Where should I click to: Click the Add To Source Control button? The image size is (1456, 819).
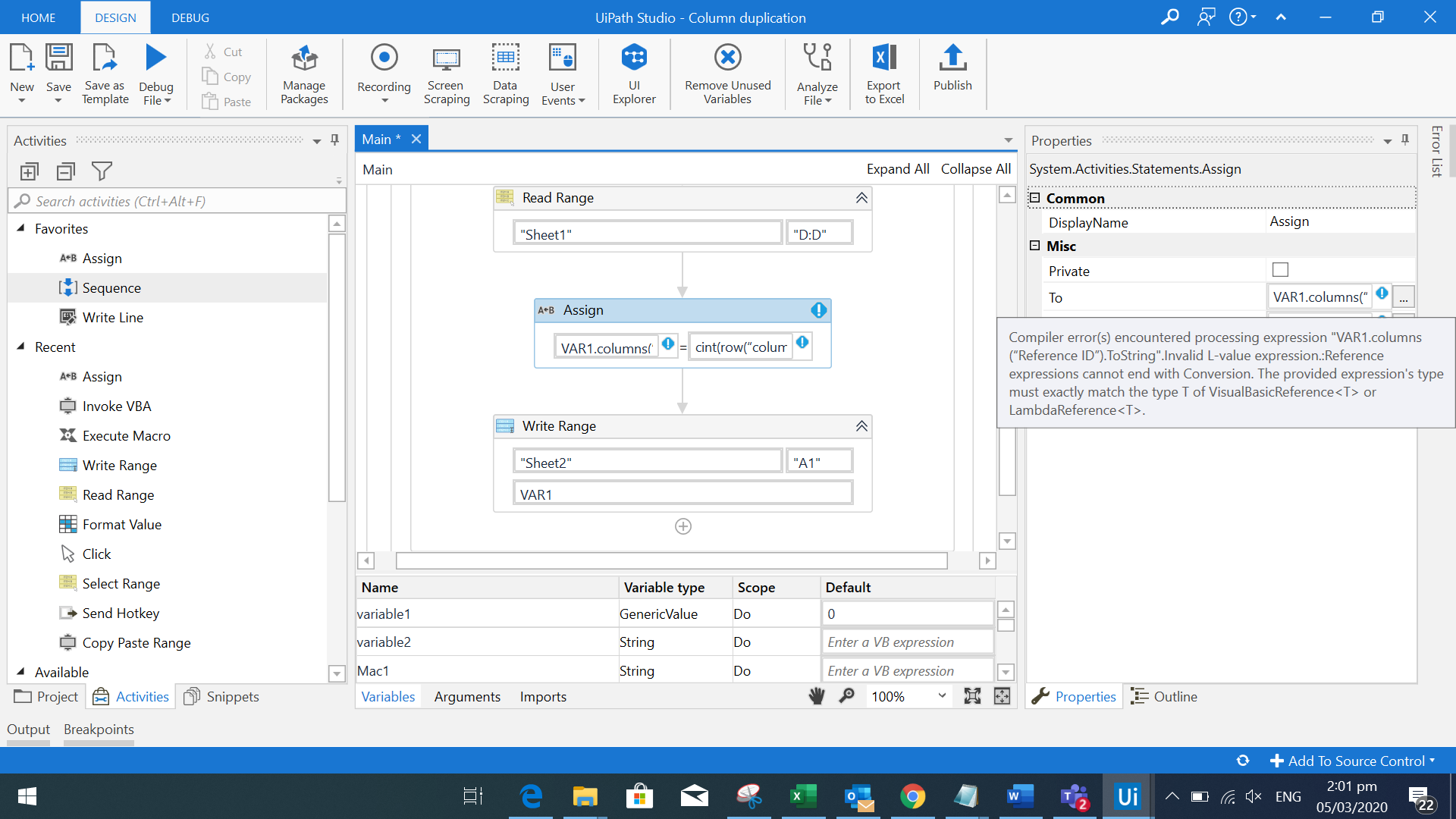[1352, 761]
